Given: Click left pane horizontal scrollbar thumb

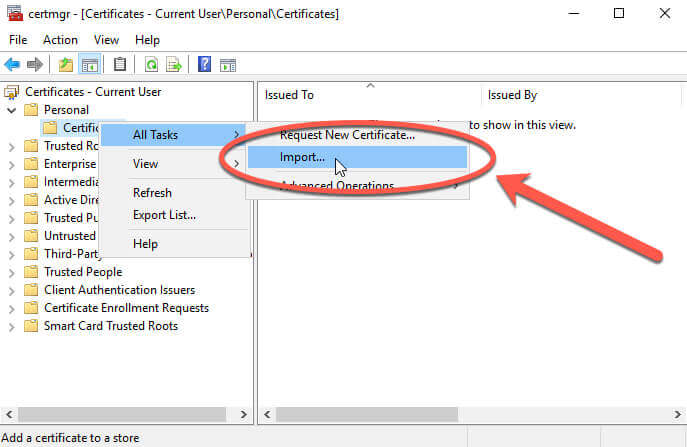Looking at the screenshot, I should click(122, 414).
